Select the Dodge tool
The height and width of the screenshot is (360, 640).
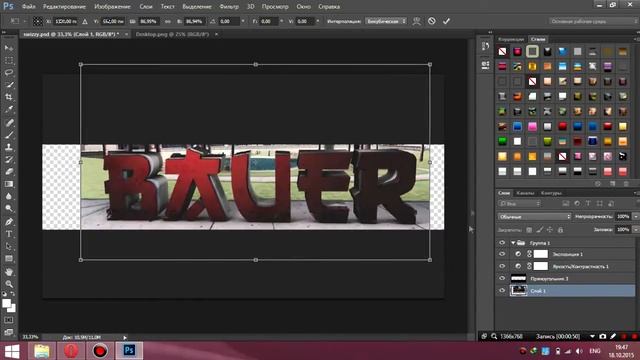[9, 209]
